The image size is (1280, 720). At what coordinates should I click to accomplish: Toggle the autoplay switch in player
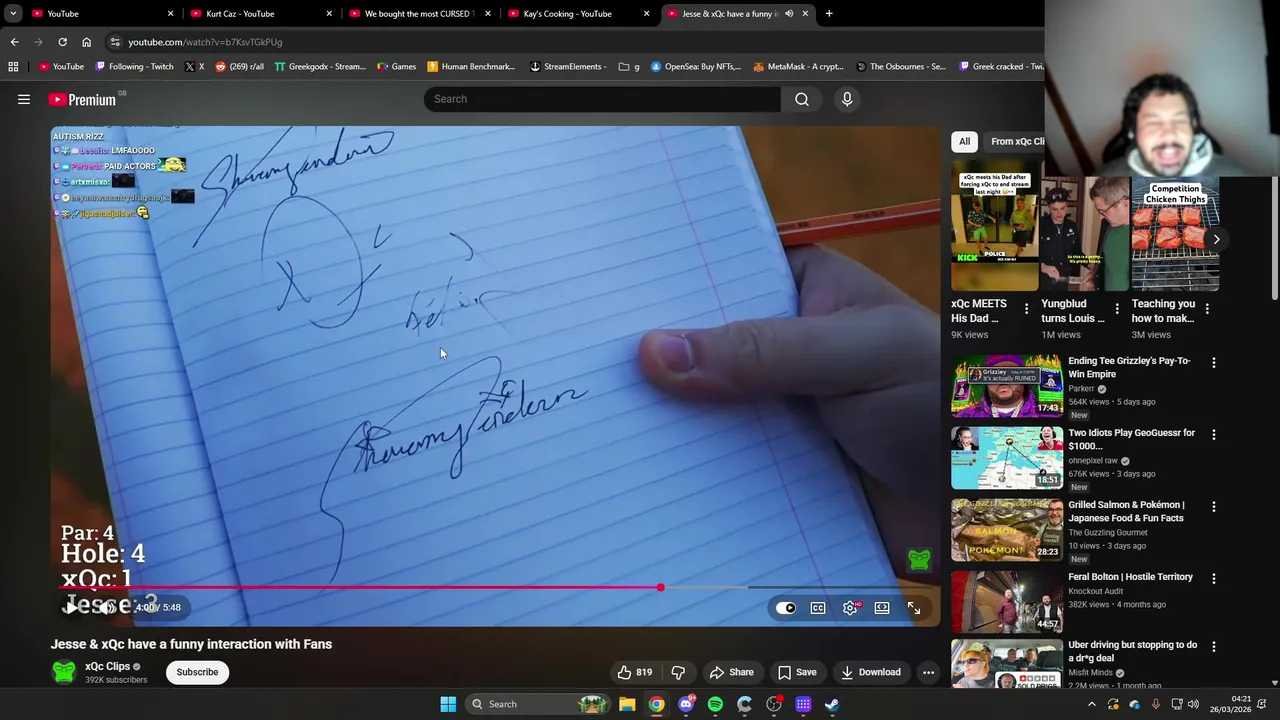click(786, 608)
